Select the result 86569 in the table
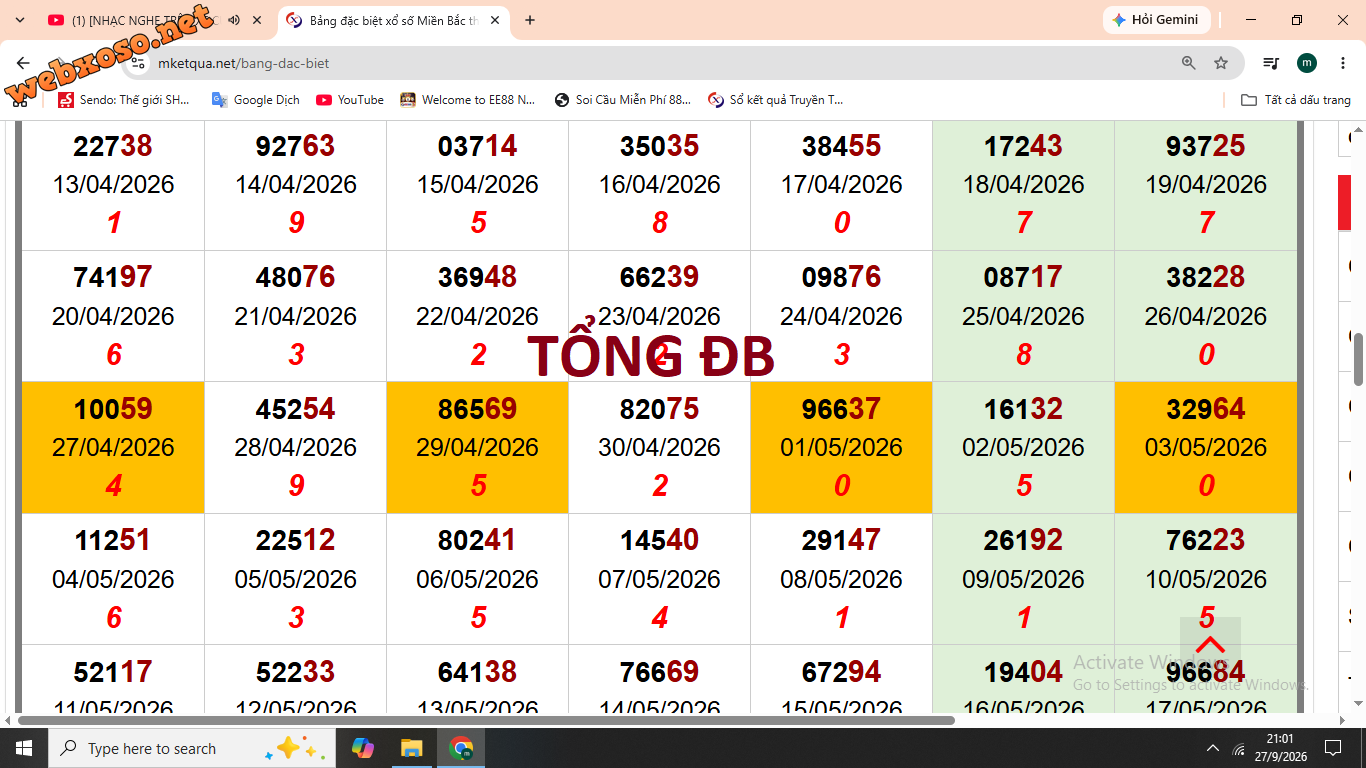 477,409
